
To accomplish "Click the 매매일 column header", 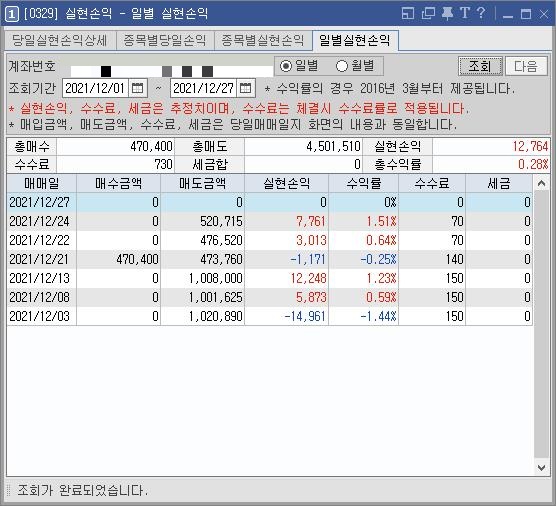I will pos(41,183).
